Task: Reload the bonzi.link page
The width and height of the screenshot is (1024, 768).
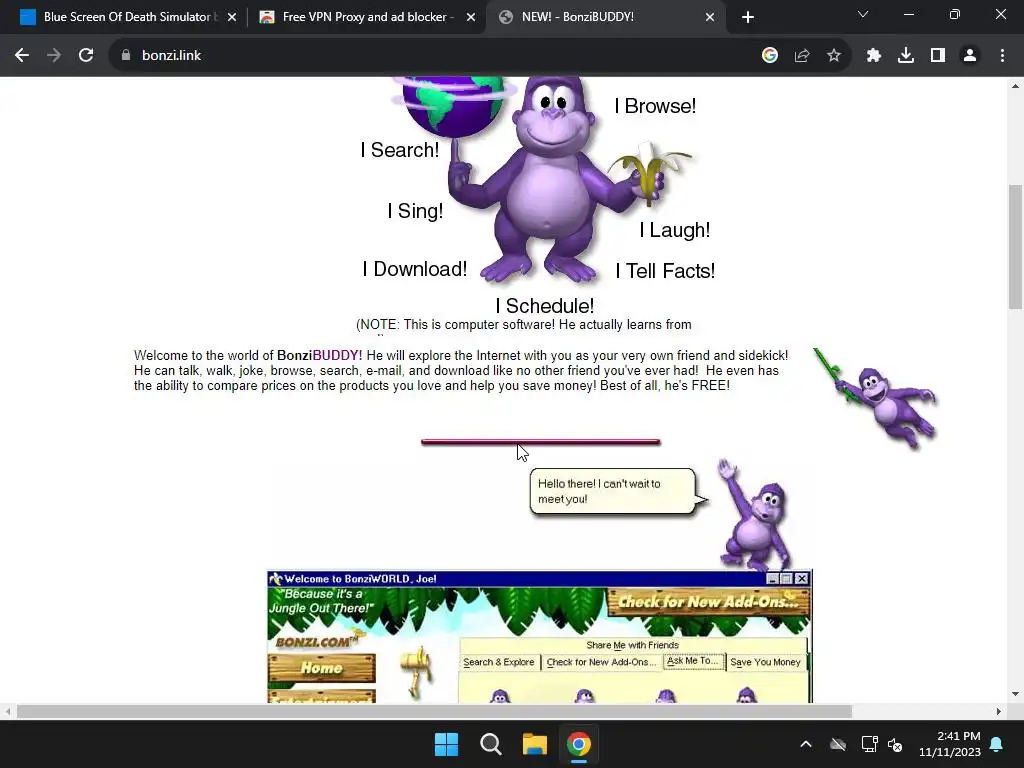Action: (x=86, y=56)
